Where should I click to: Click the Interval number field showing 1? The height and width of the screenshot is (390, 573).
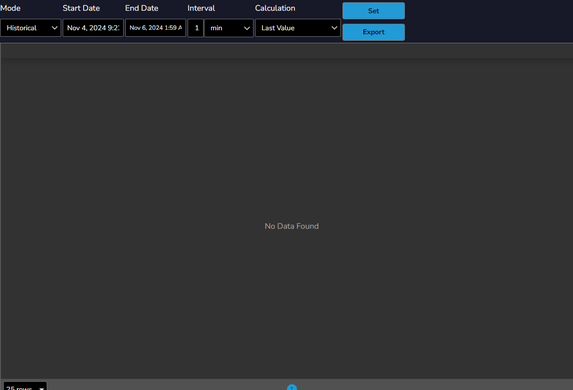pyautogui.click(x=196, y=28)
